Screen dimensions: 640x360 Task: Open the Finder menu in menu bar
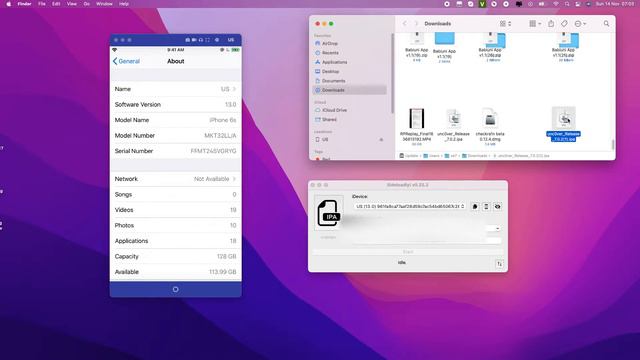coord(24,4)
